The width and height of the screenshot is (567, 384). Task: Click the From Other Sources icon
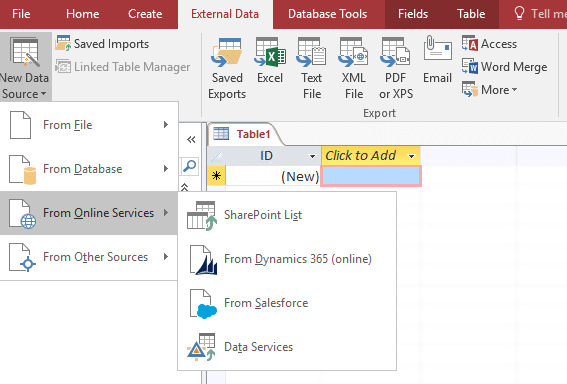point(23,257)
